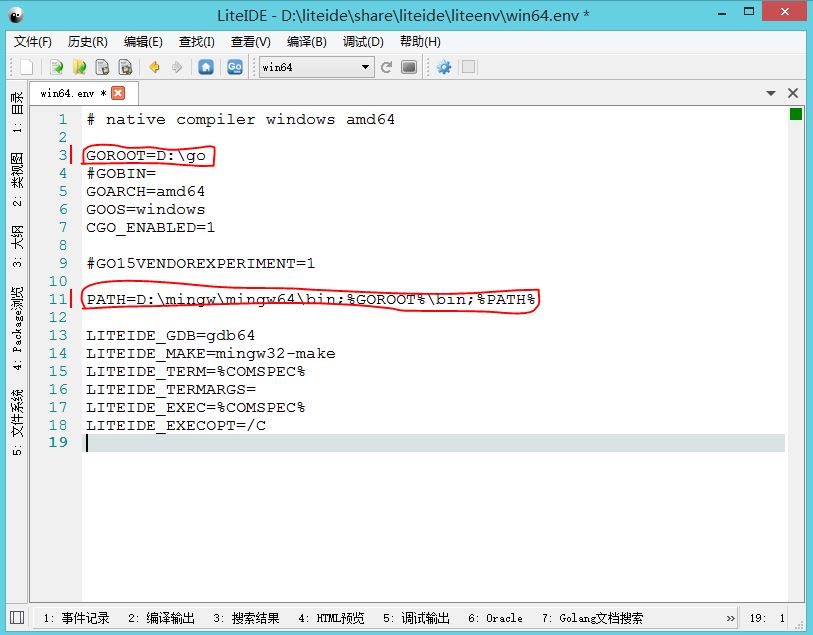This screenshot has width=813, height=635.
Task: Go forward with the gray arrow
Action: [x=177, y=67]
